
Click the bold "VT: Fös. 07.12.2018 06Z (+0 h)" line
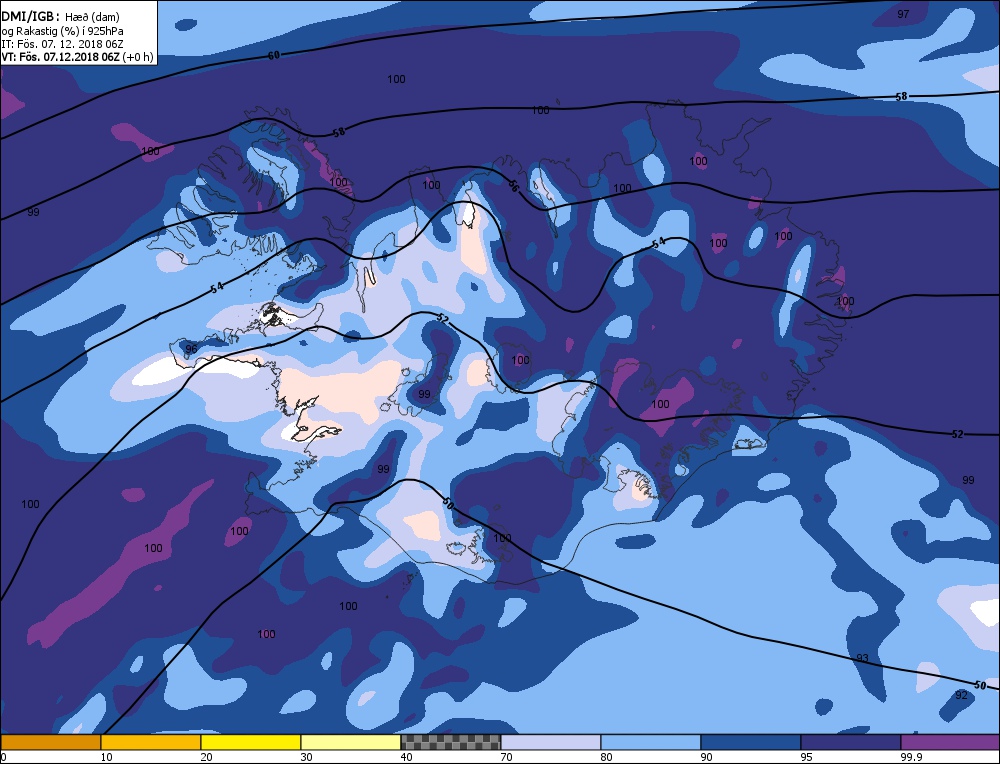coord(77,57)
